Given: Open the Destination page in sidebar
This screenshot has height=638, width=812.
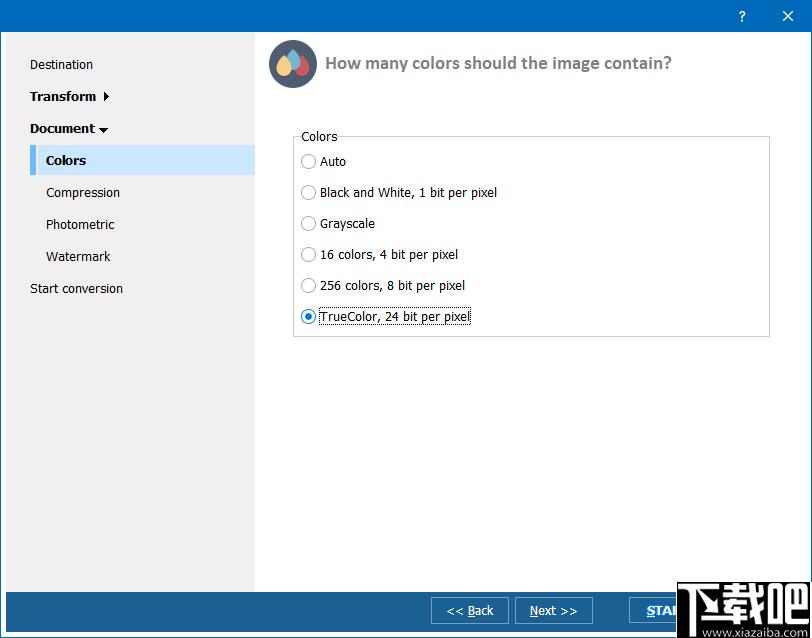Looking at the screenshot, I should (x=61, y=65).
